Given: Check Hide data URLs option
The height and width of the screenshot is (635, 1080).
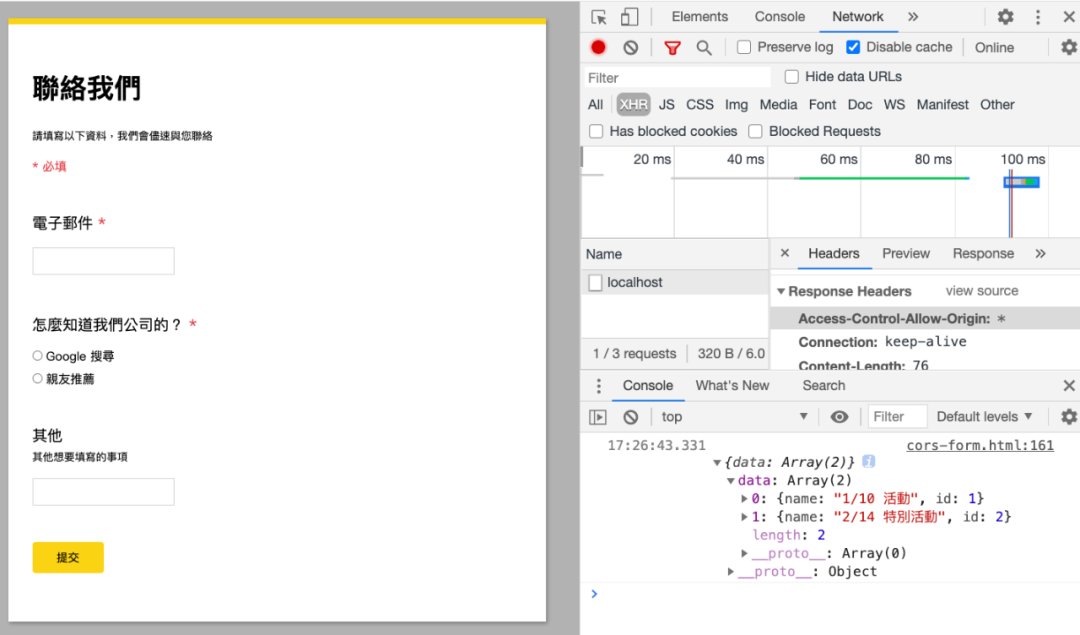Looking at the screenshot, I should pos(792,76).
